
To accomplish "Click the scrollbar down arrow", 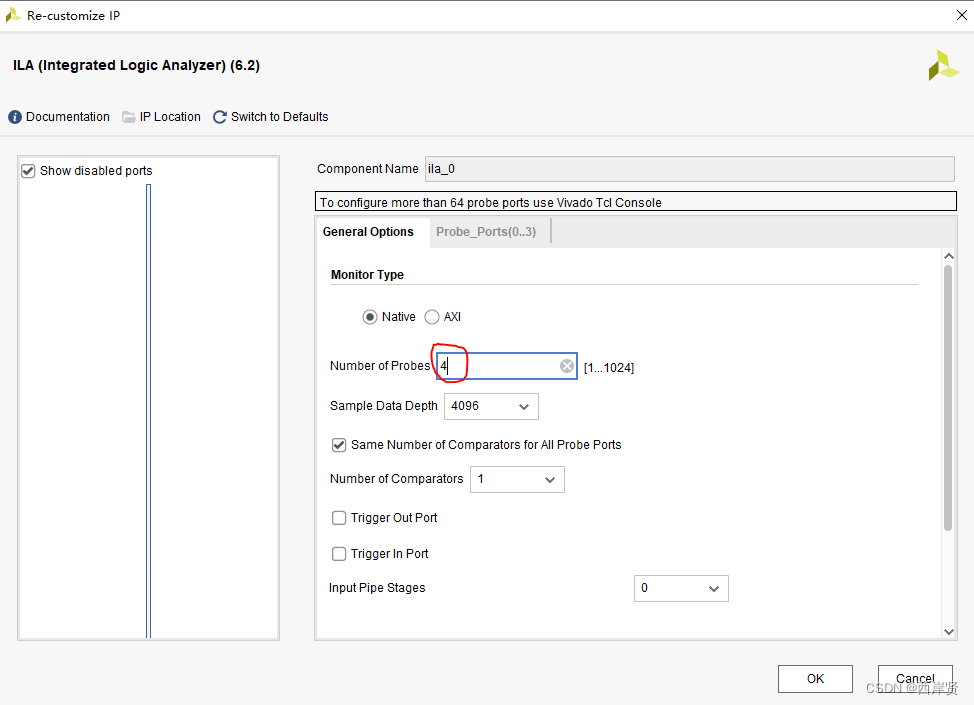I will click(949, 632).
